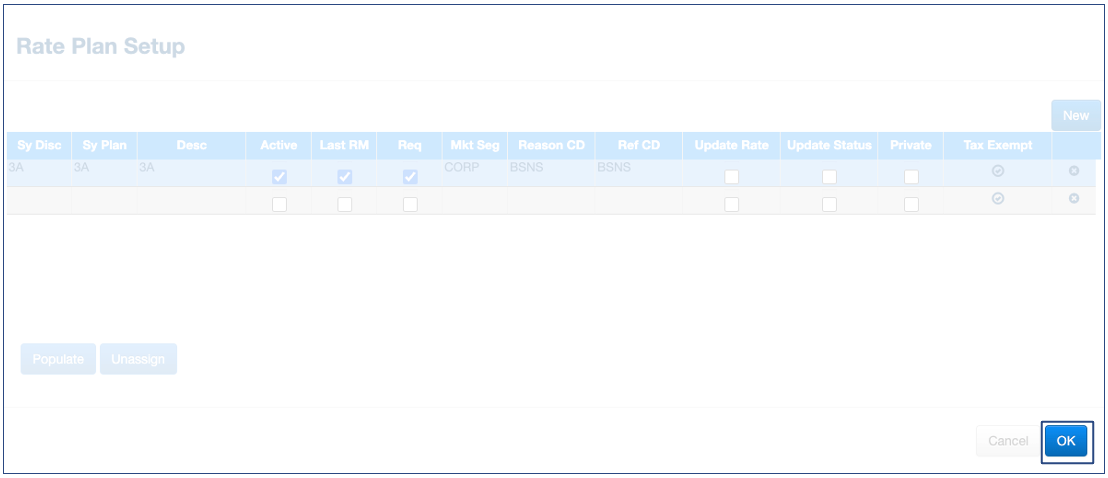Image resolution: width=1108 pixels, height=478 pixels.
Task: Enable Update Status for the 3A row
Action: point(829,177)
